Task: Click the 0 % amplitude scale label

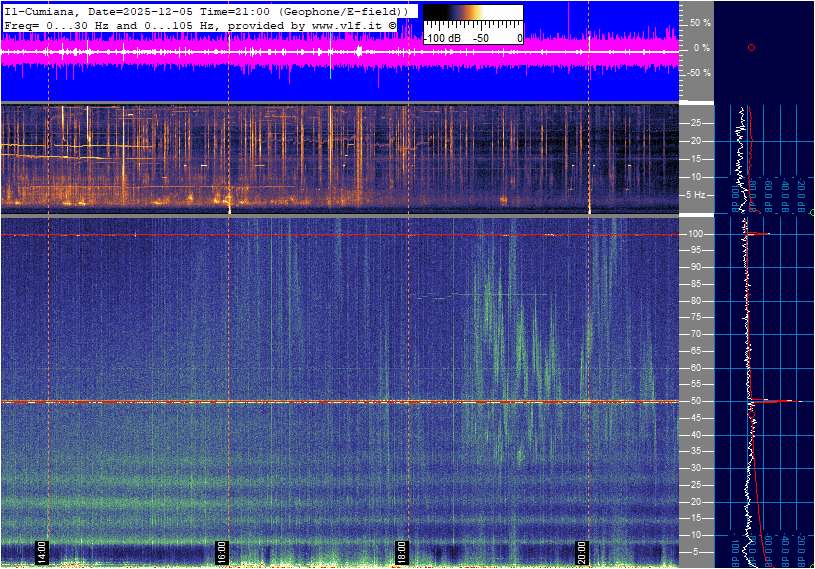Action: [702, 47]
